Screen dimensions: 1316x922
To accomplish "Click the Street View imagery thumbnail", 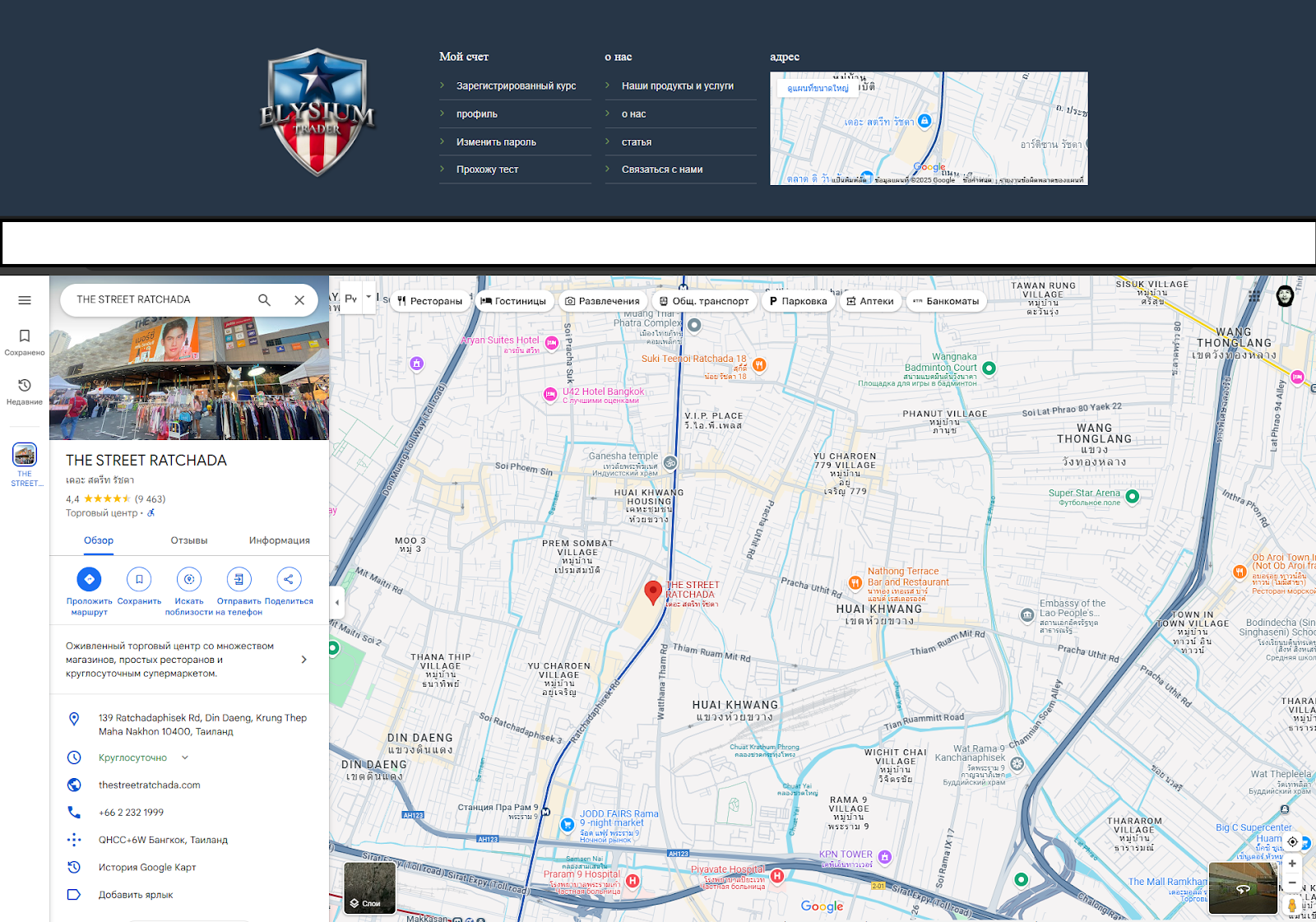I will [1242, 888].
